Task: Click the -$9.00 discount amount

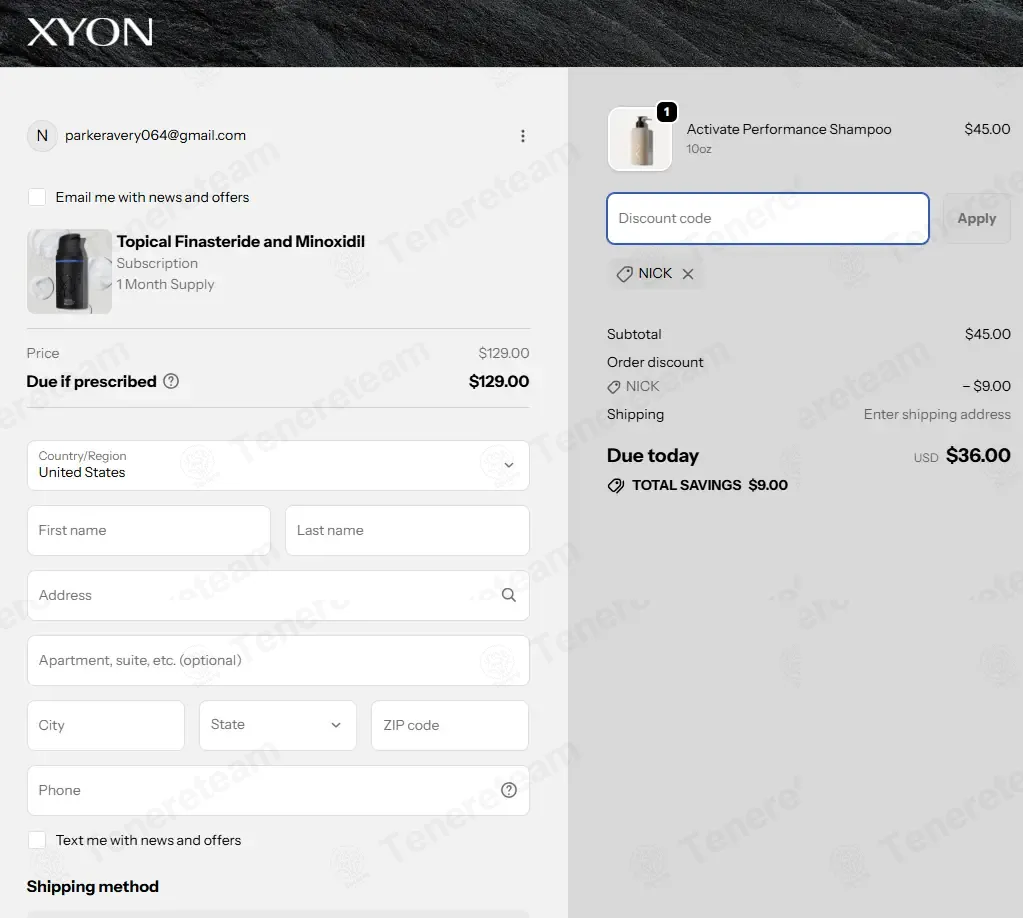Action: (986, 386)
